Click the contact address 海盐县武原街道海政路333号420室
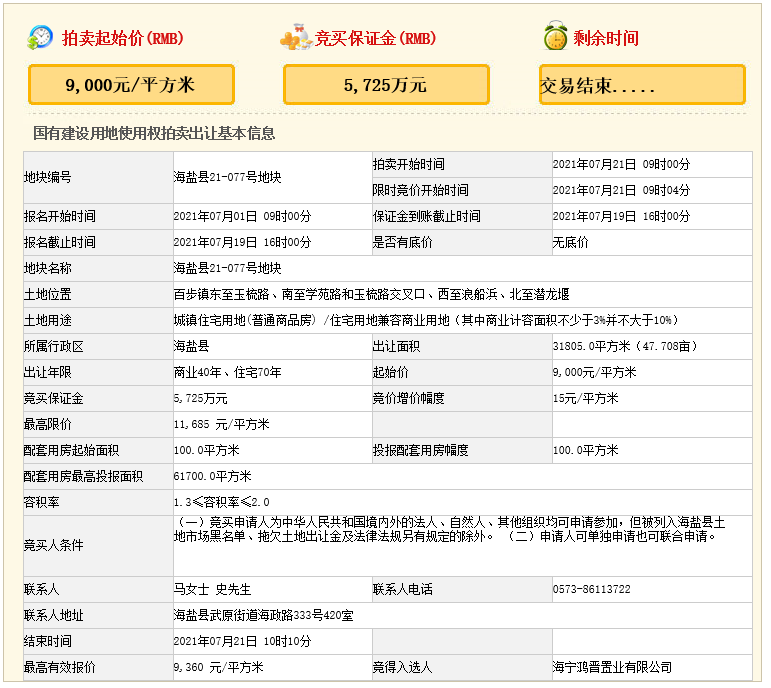Image resolution: width=771 pixels, height=688 pixels. pos(263,615)
